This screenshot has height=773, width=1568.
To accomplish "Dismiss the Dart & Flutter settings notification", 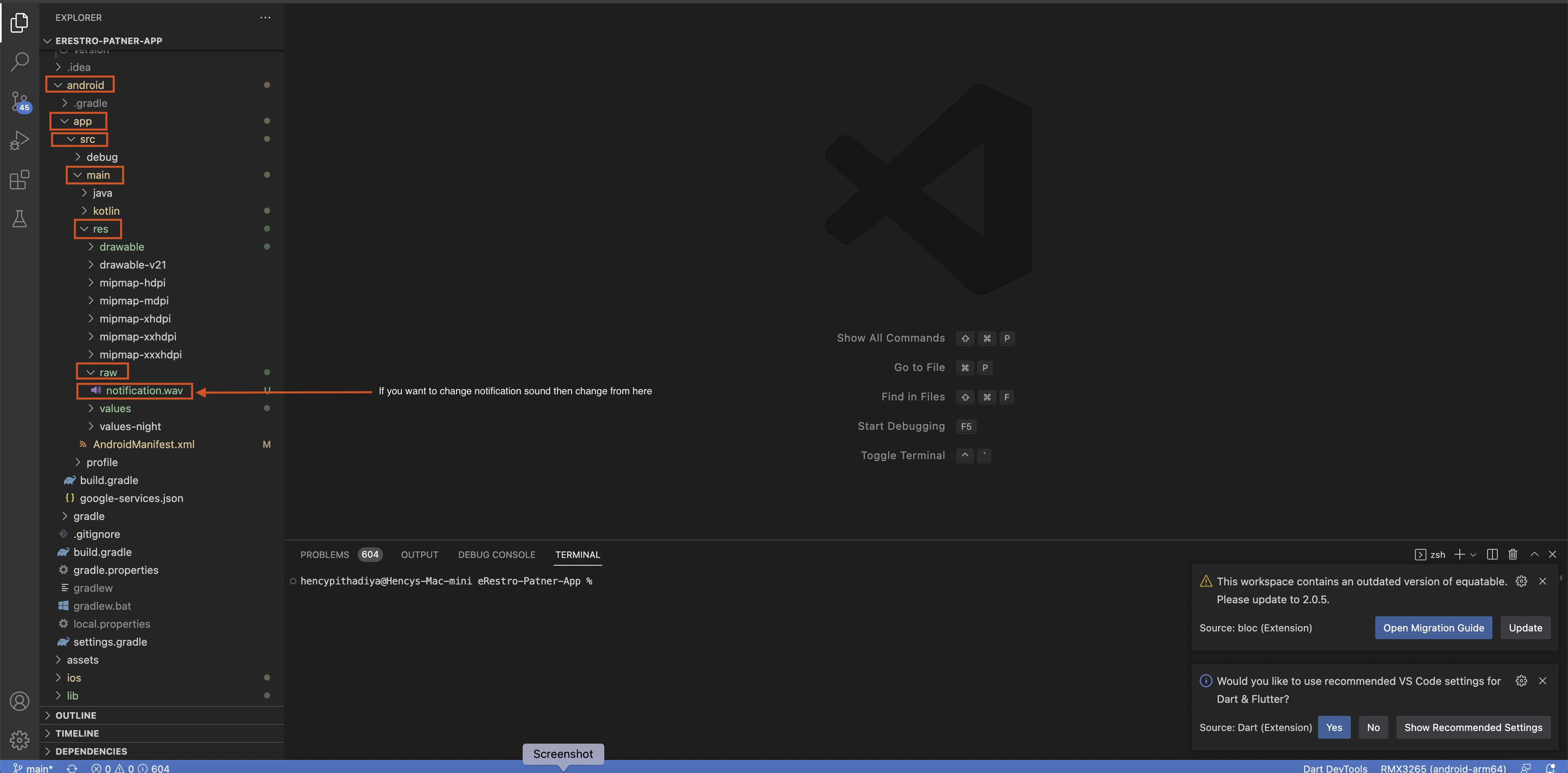I will coord(1542,680).
